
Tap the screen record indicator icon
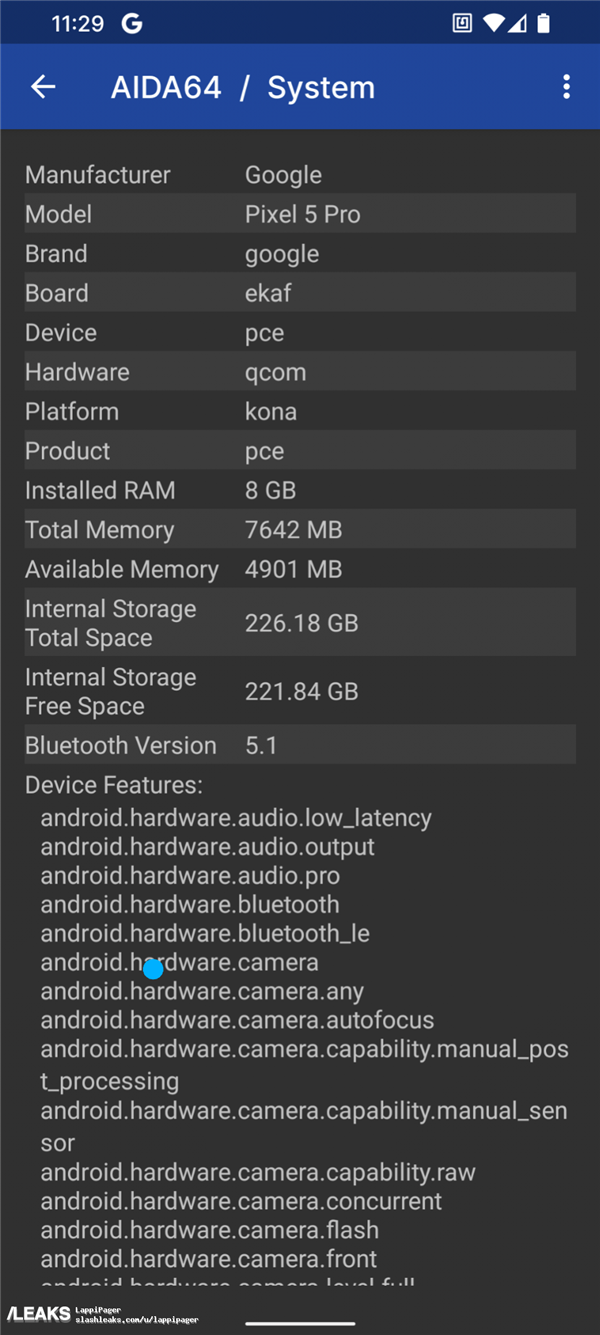462,22
